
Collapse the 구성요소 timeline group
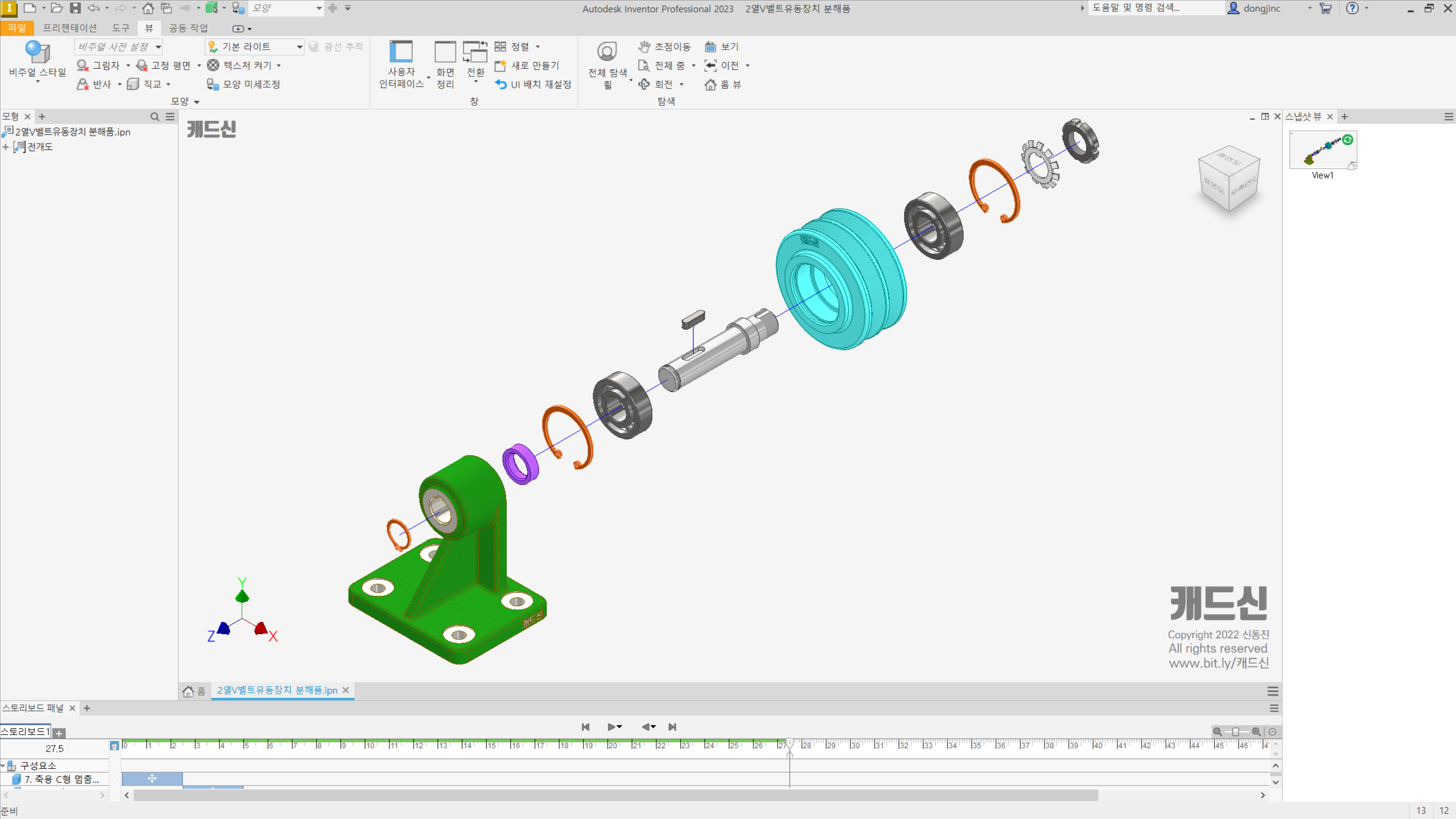3,766
